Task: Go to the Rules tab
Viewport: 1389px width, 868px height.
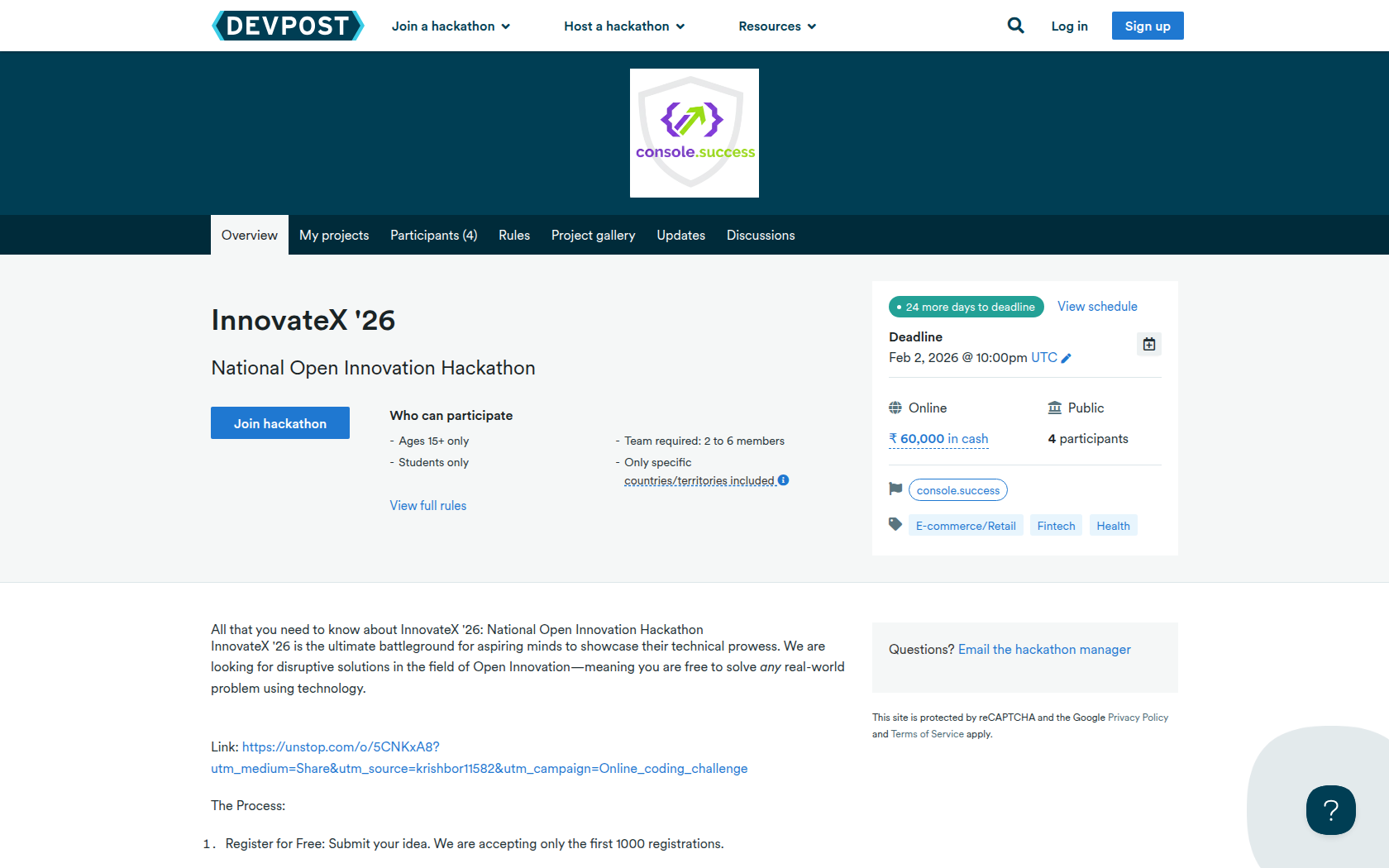Action: point(513,236)
